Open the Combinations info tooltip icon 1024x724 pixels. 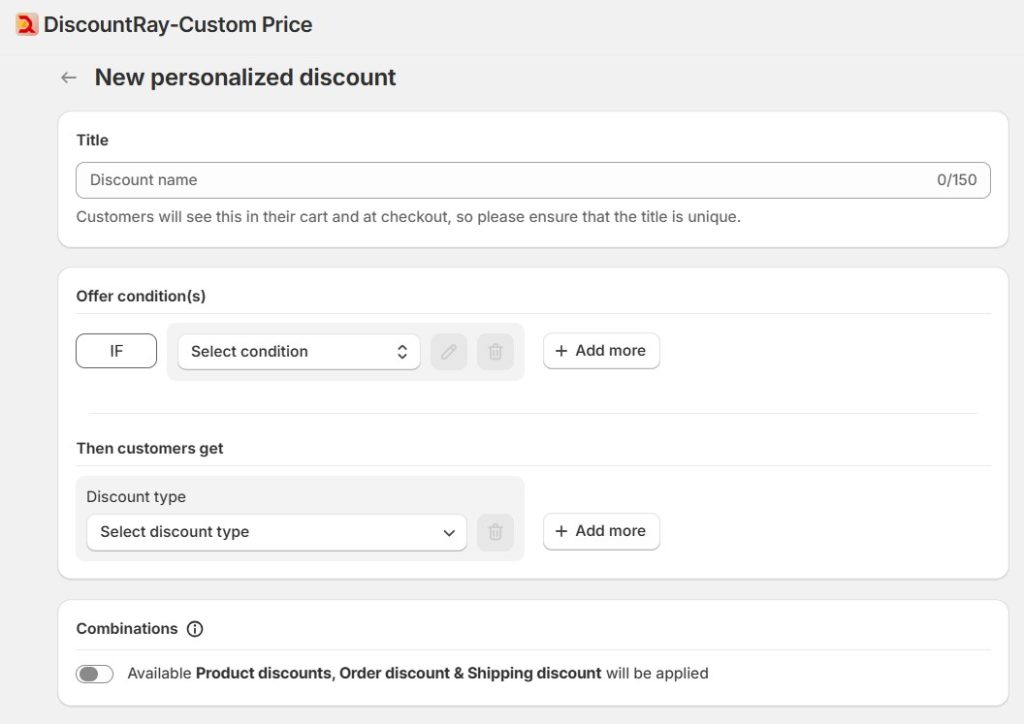(x=197, y=629)
